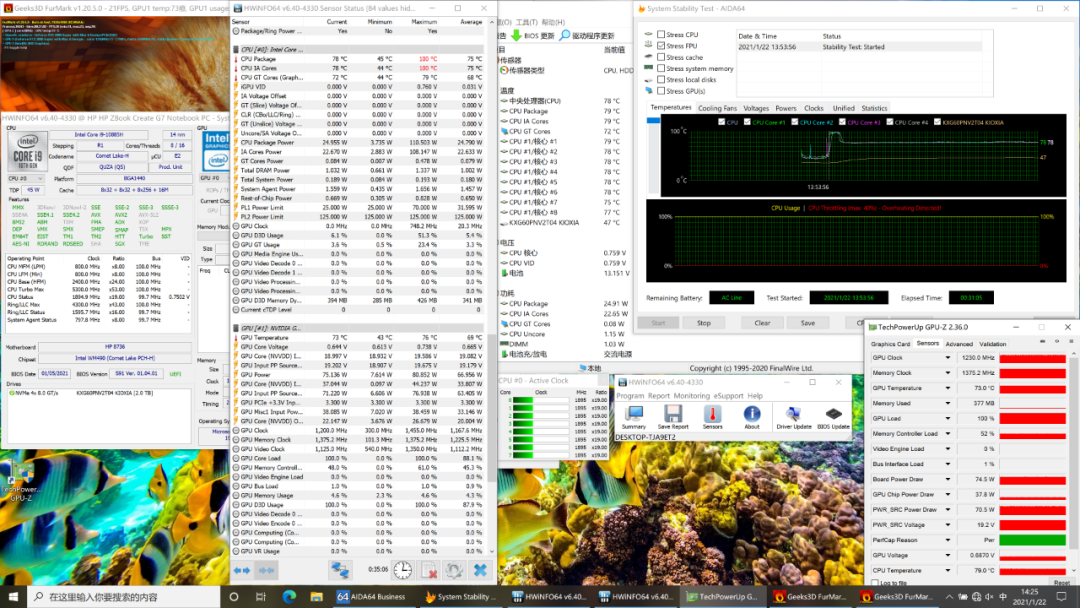
Task: Switch to the Cooling Fans tab
Action: pyautogui.click(x=717, y=108)
